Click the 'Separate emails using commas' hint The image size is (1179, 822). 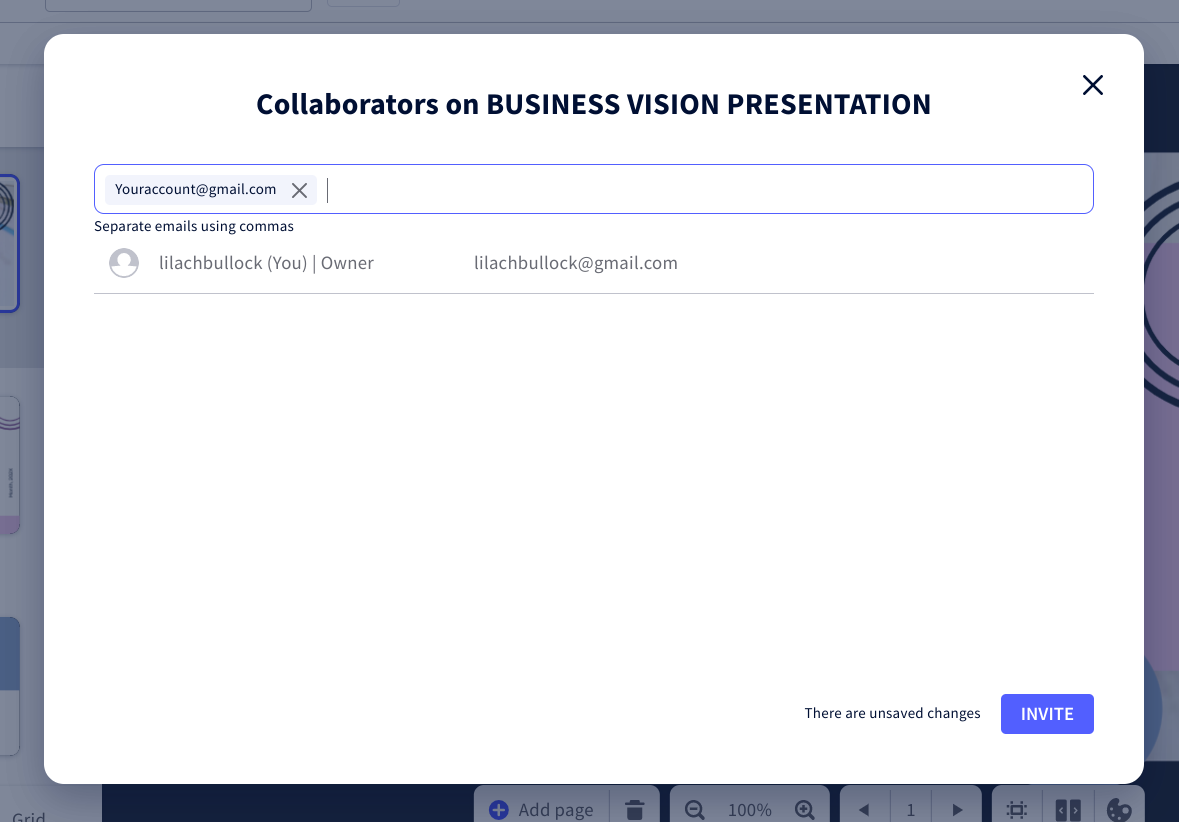point(194,226)
